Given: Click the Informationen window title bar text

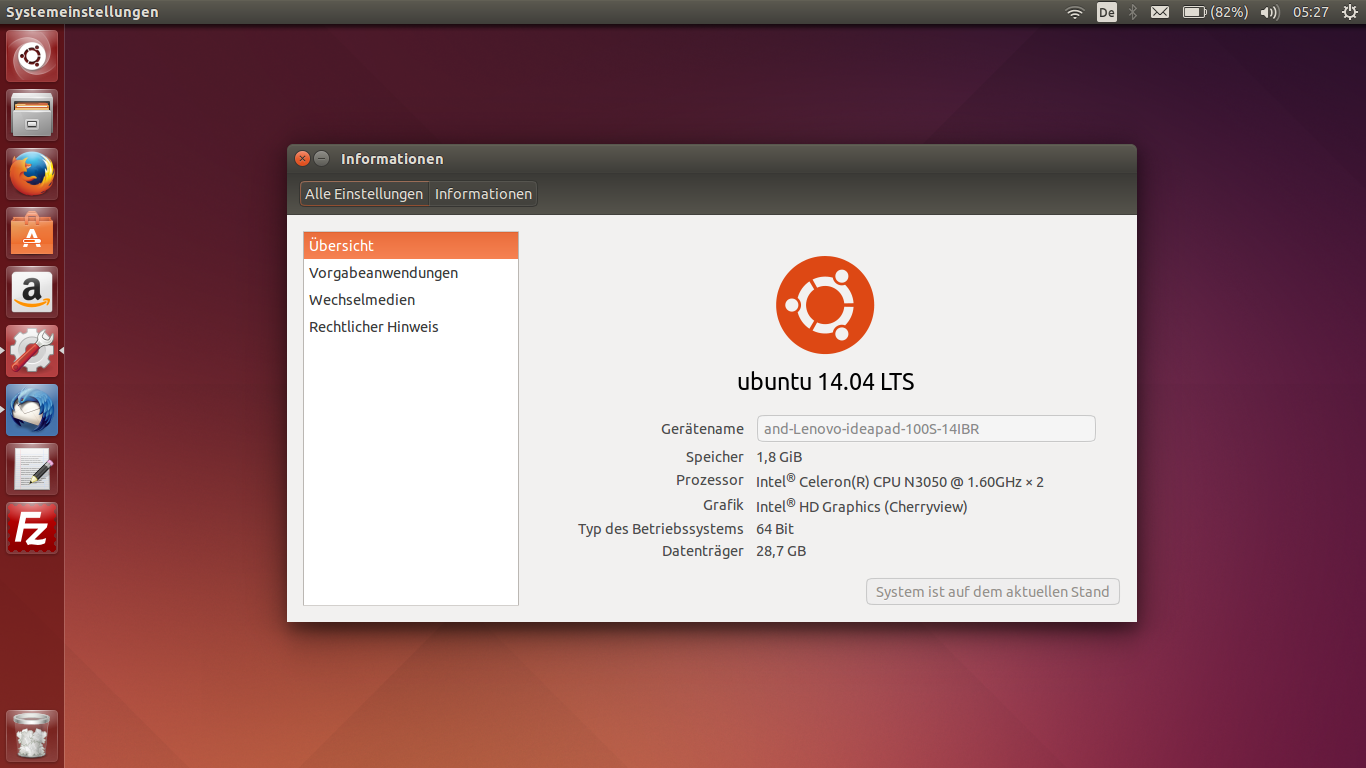Looking at the screenshot, I should tap(392, 159).
